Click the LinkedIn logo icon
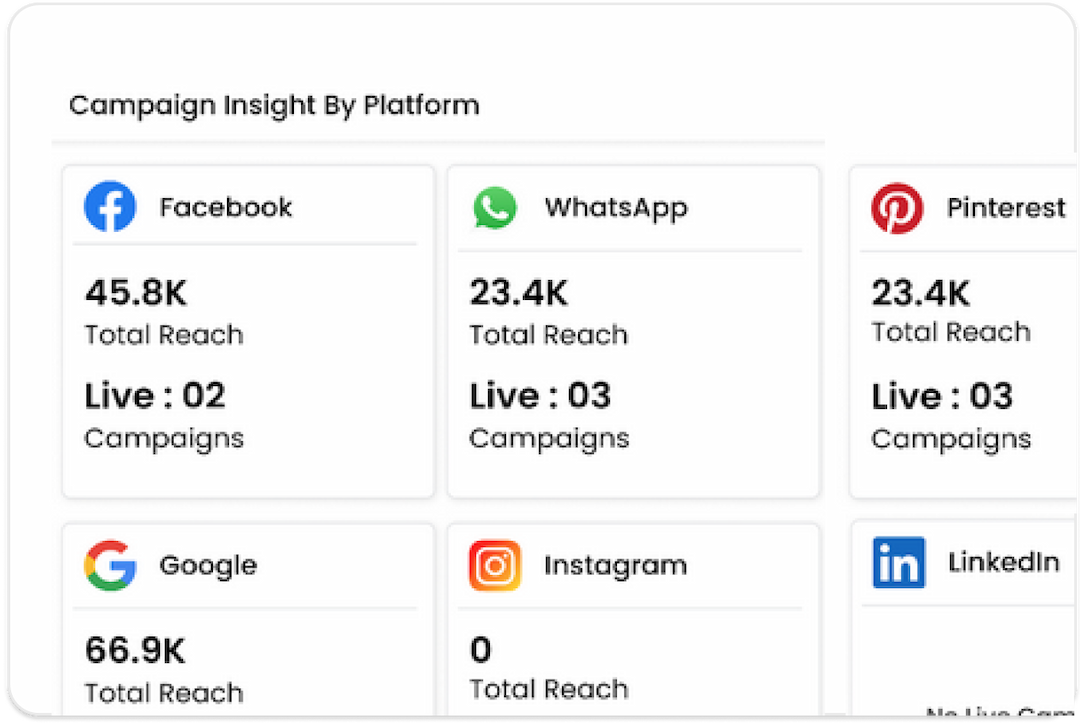 [x=898, y=562]
